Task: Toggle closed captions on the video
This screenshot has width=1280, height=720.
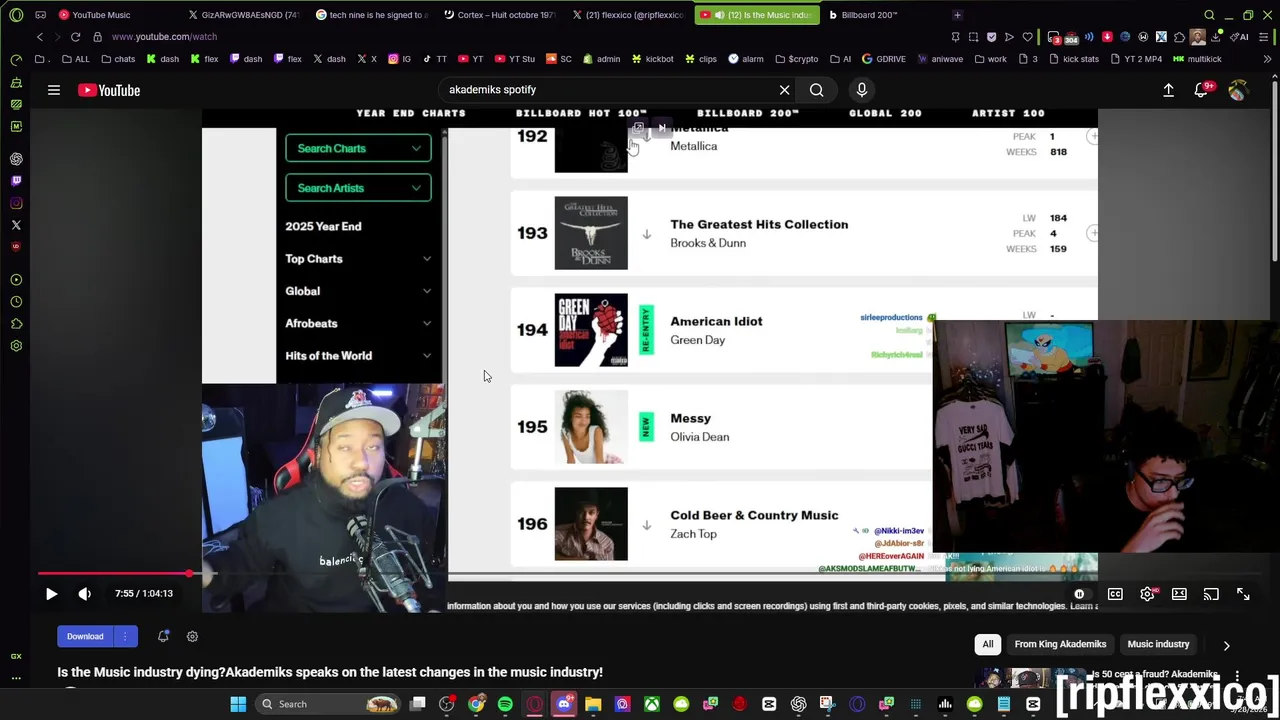Action: (x=1115, y=594)
